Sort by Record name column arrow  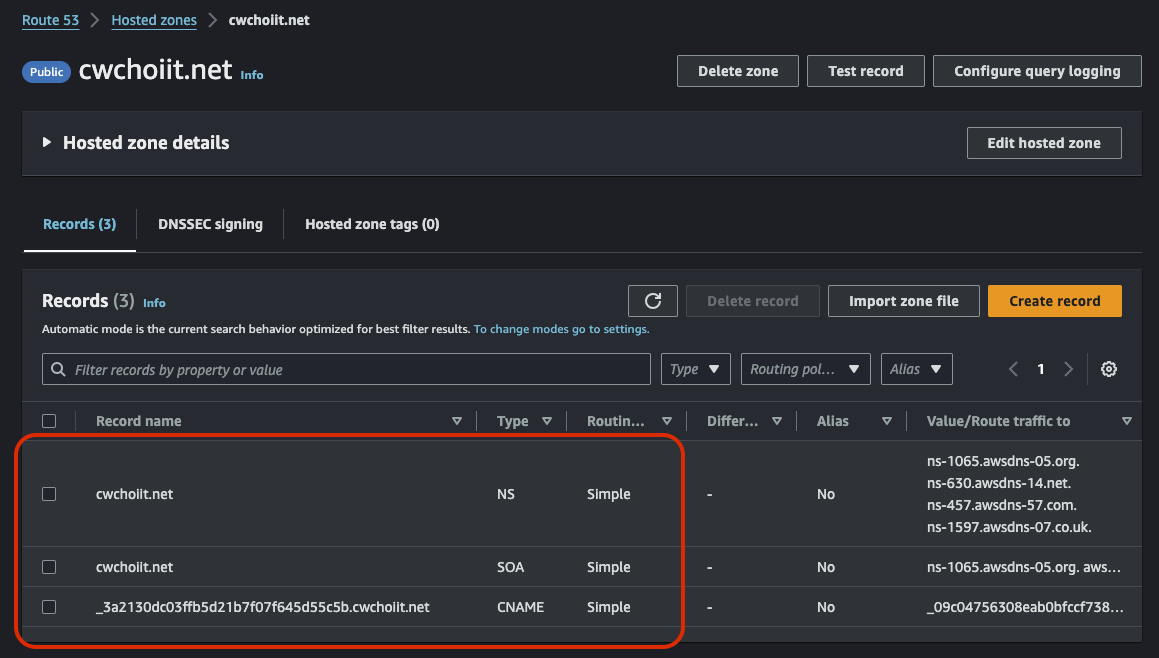pos(457,421)
